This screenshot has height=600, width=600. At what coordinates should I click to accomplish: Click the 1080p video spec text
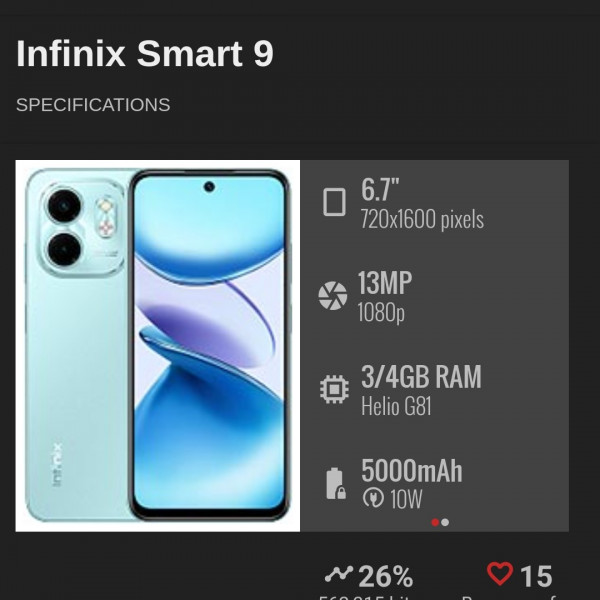[381, 313]
